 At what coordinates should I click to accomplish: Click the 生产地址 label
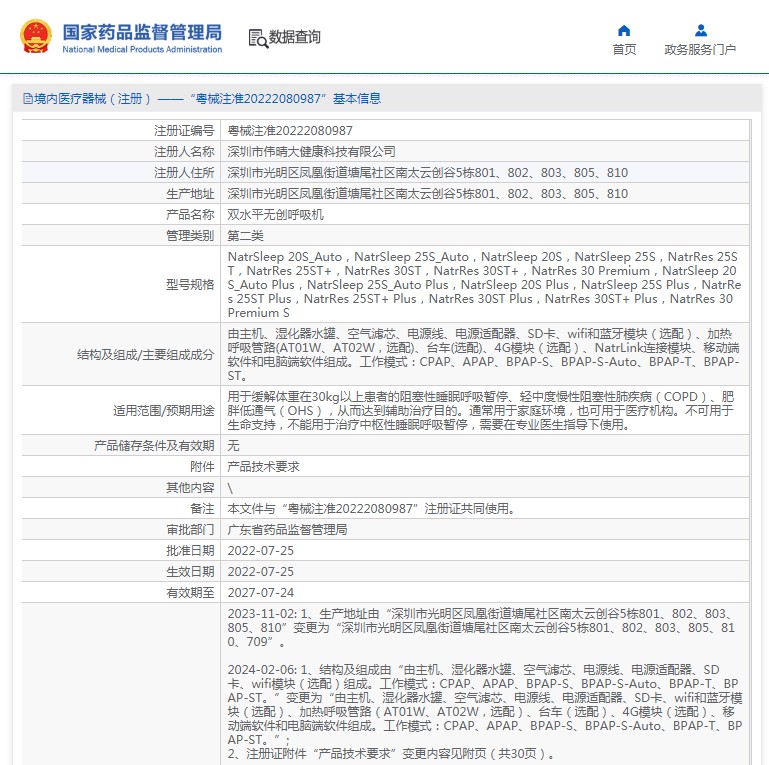pyautogui.click(x=190, y=194)
